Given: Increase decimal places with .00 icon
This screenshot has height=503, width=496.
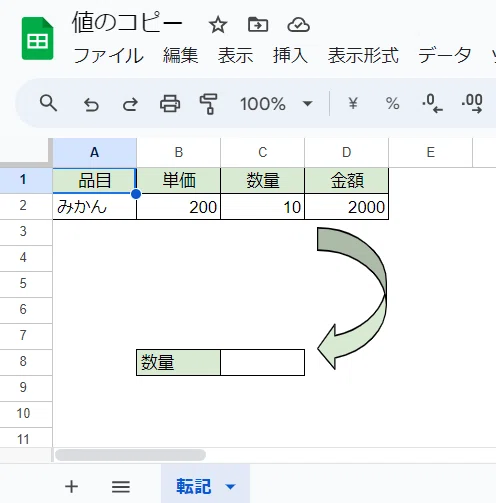Looking at the screenshot, I should 472,103.
